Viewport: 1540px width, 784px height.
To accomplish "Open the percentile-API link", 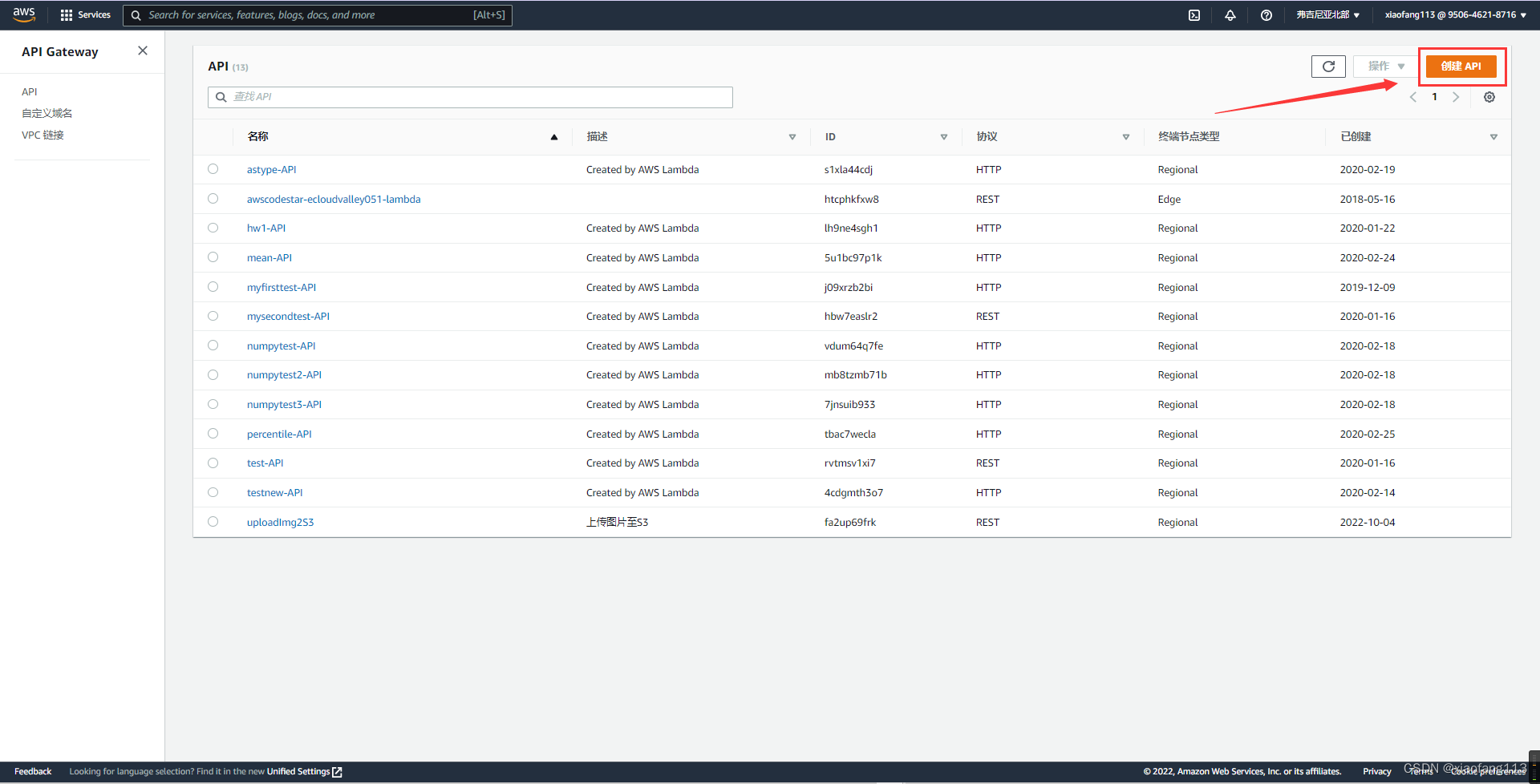I will click(279, 434).
